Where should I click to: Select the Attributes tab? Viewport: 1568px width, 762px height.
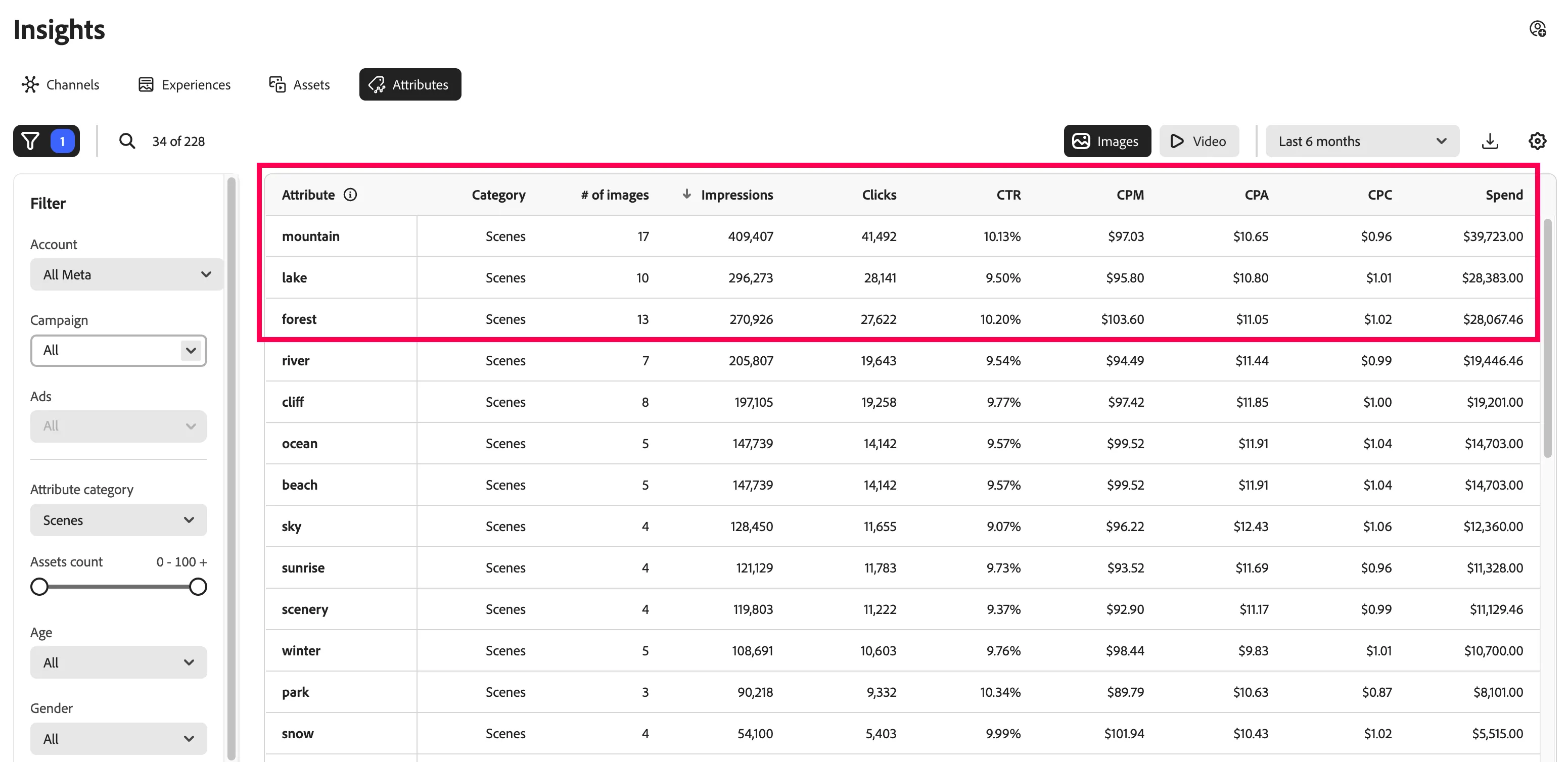click(x=409, y=84)
